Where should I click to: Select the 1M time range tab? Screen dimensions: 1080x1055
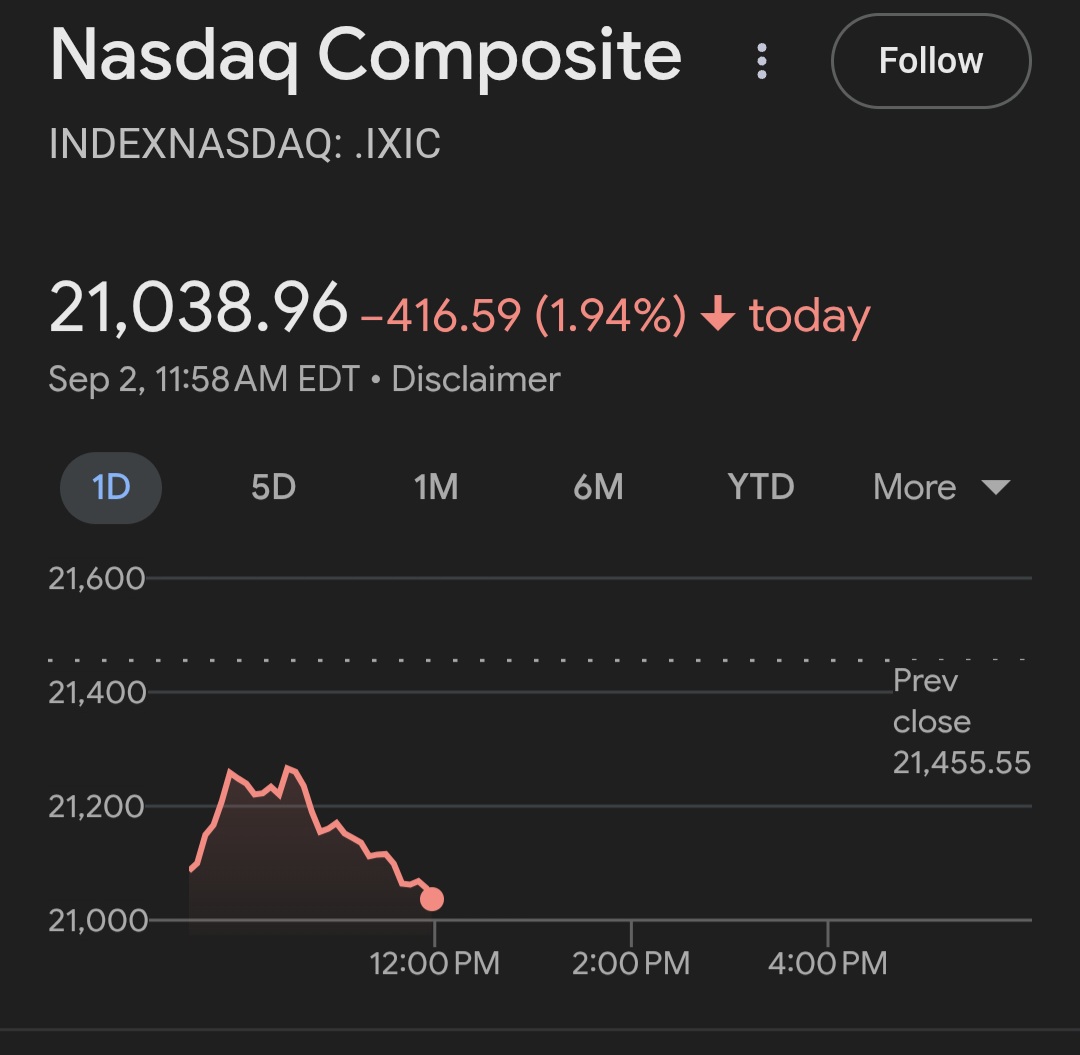(435, 488)
